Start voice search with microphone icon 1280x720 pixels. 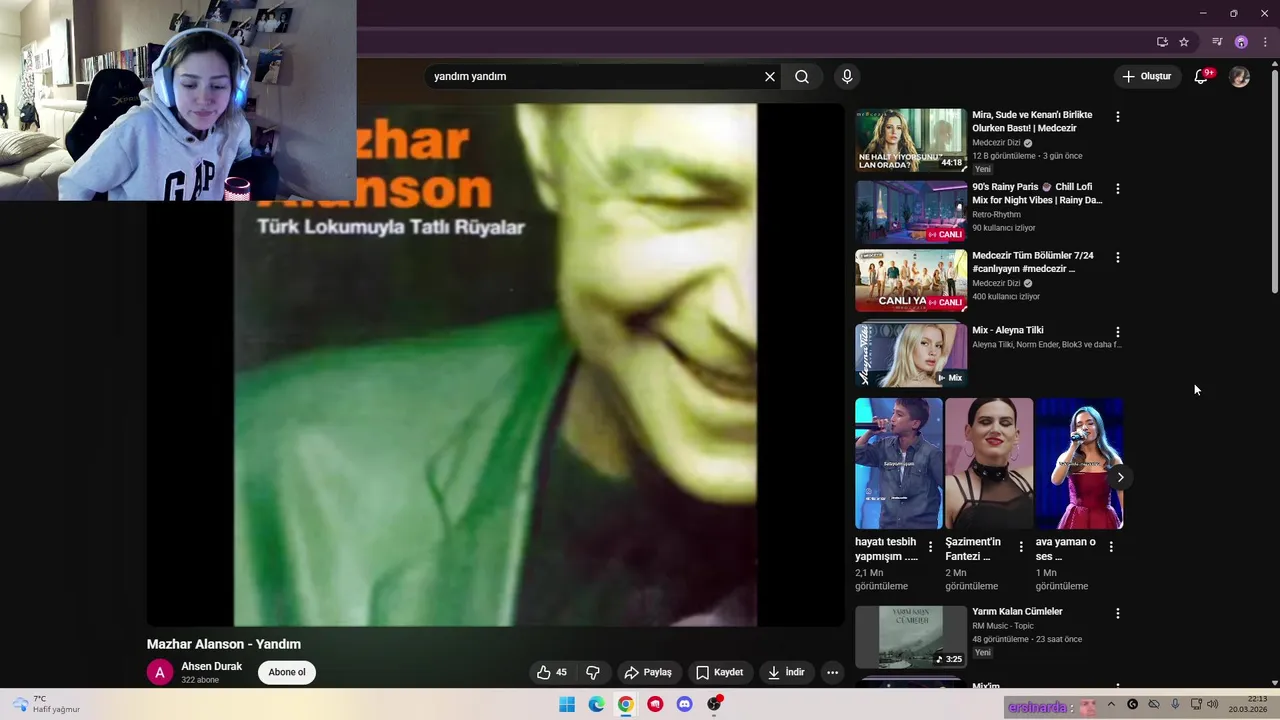point(847,77)
